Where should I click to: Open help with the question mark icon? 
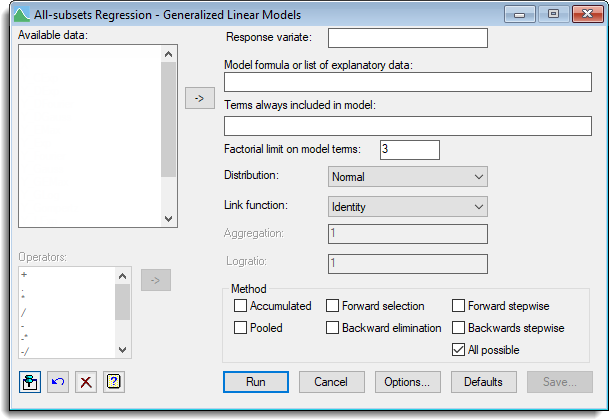click(114, 382)
